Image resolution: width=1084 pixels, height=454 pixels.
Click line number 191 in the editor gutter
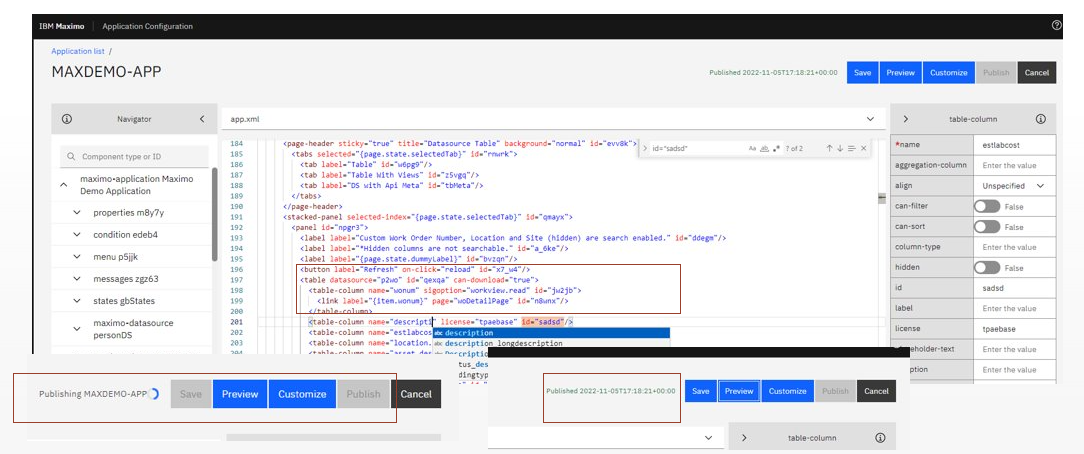[x=236, y=217]
